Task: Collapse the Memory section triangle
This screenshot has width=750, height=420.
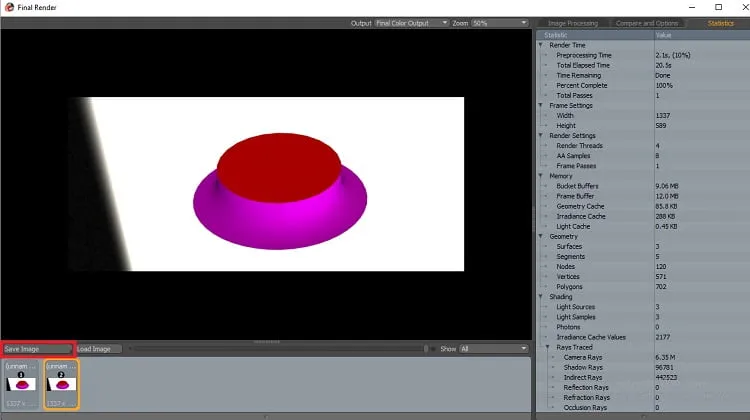Action: [x=541, y=176]
